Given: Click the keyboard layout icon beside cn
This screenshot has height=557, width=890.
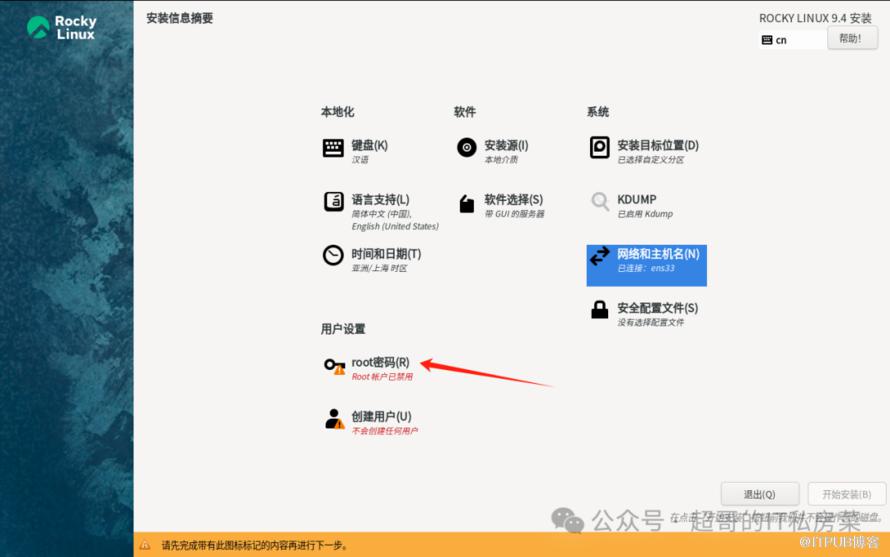Looking at the screenshot, I should 767,40.
